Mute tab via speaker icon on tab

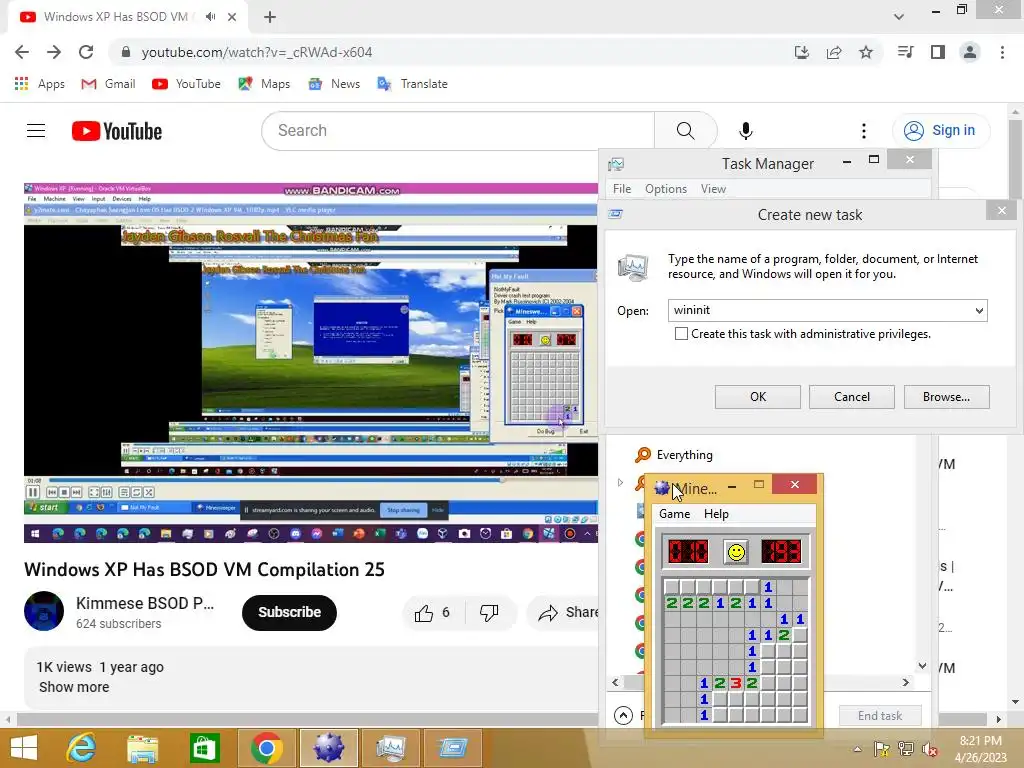click(x=210, y=17)
